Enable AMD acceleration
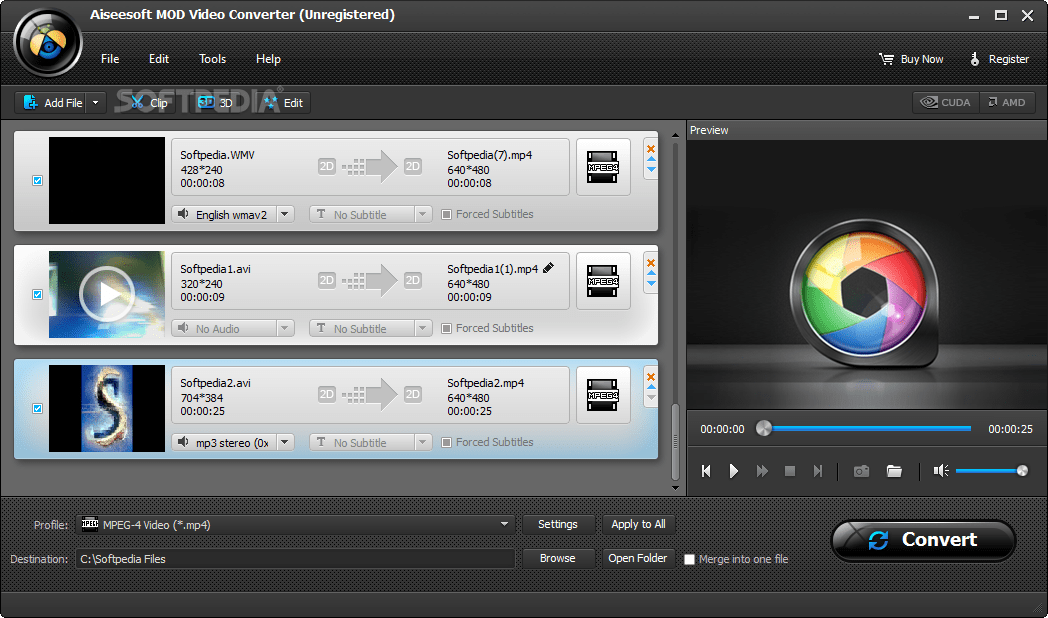 pyautogui.click(x=1006, y=101)
